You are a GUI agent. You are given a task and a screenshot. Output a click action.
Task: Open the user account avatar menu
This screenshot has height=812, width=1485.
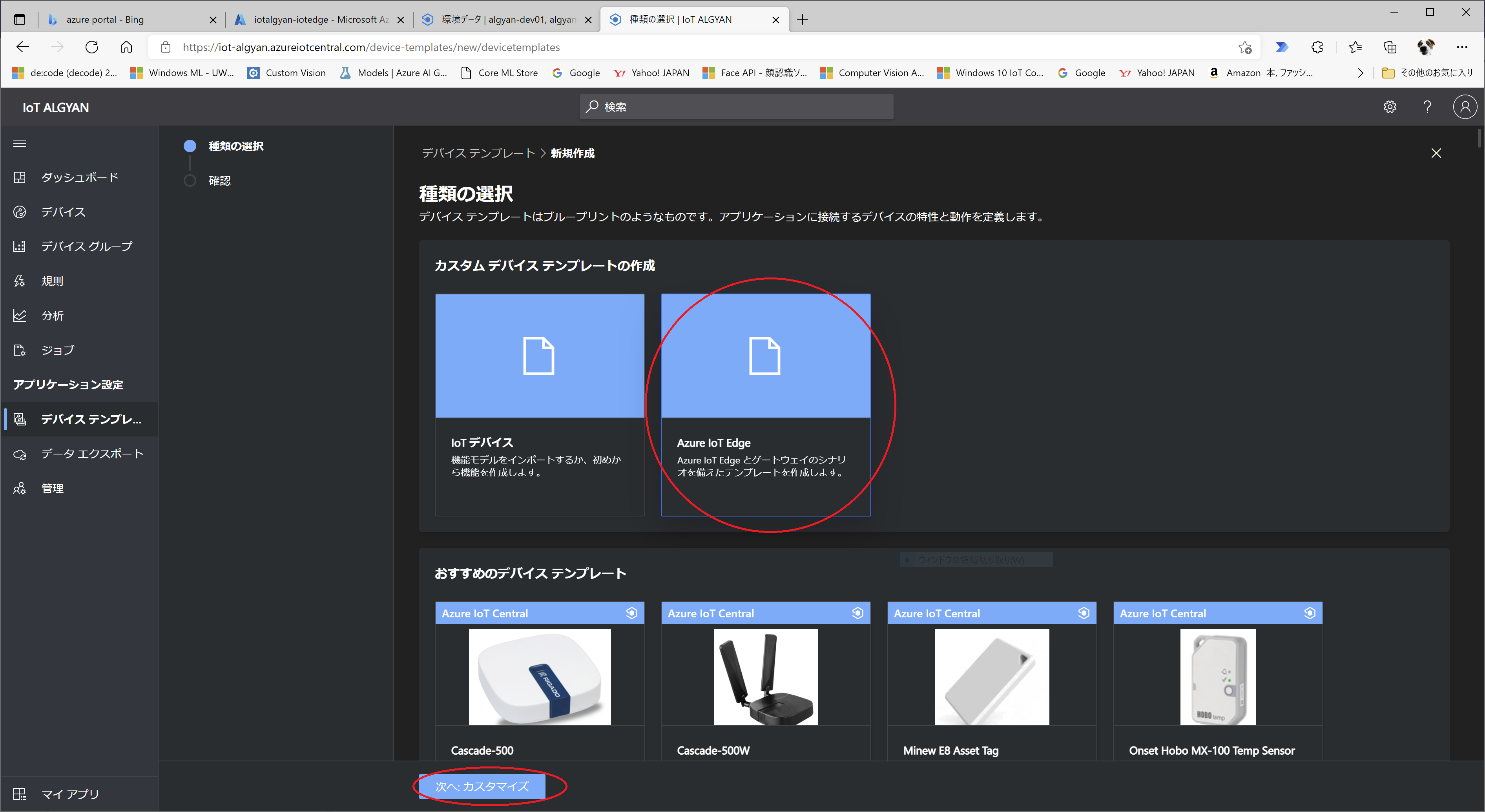pyautogui.click(x=1465, y=107)
